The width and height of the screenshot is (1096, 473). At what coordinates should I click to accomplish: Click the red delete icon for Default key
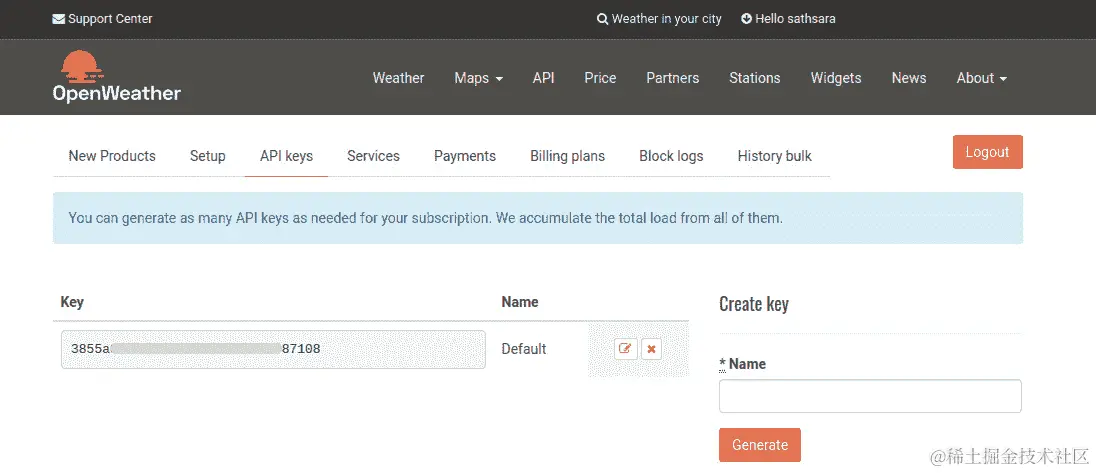click(651, 349)
